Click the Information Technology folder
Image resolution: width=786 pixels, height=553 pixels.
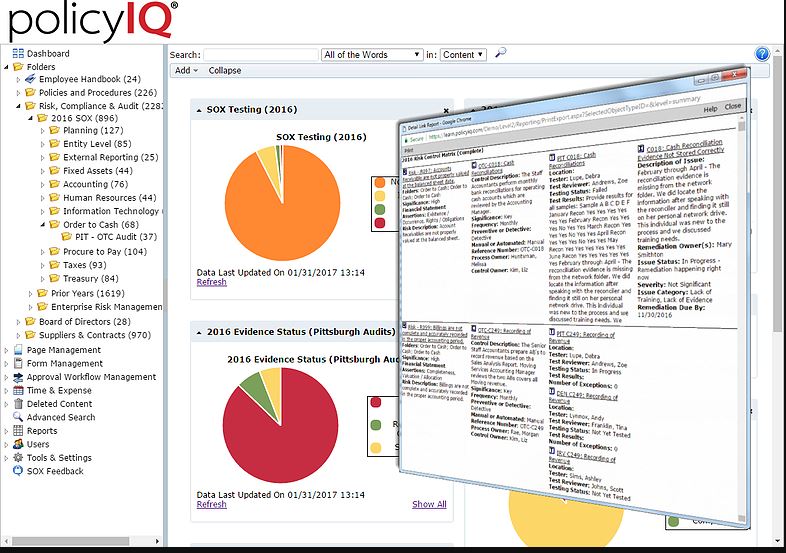pyautogui.click(x=104, y=211)
